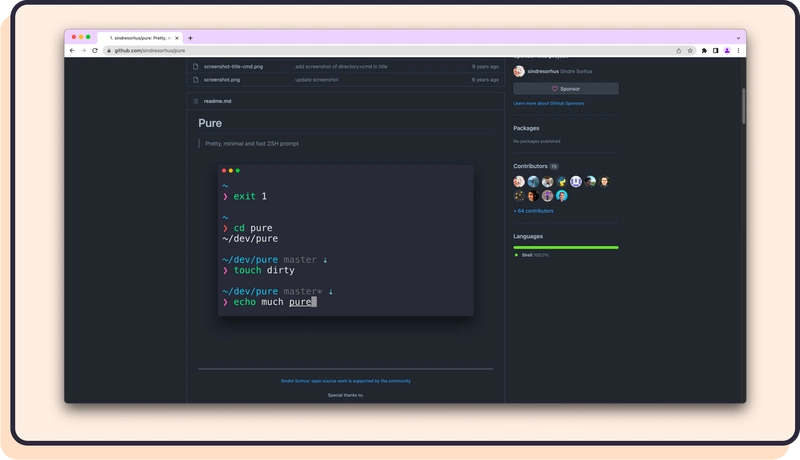Viewport: 800px width, 460px height.
Task: Click the readme.md file name header
Action: 217,101
